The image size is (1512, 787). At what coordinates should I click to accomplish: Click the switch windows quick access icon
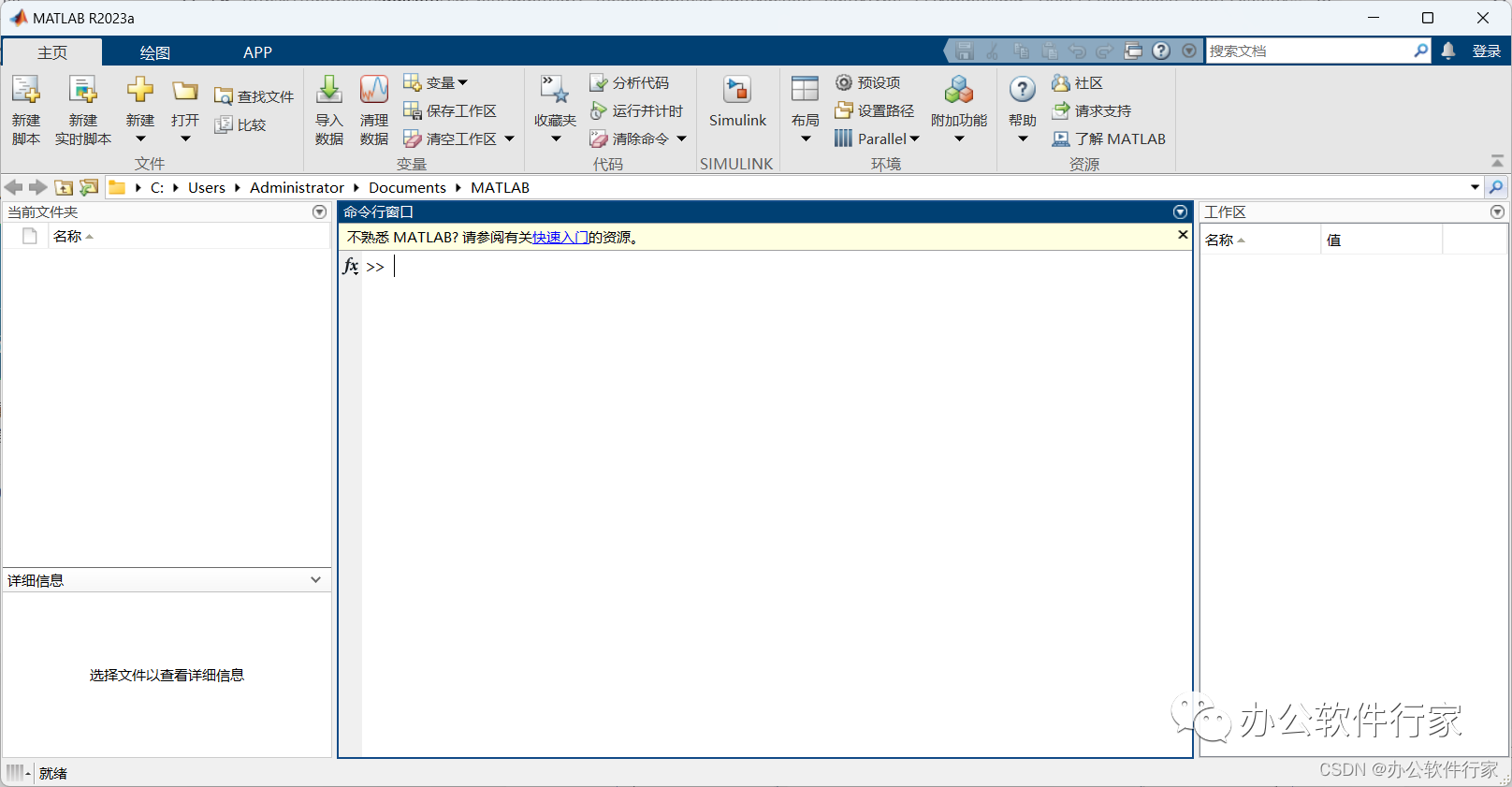coord(1133,51)
